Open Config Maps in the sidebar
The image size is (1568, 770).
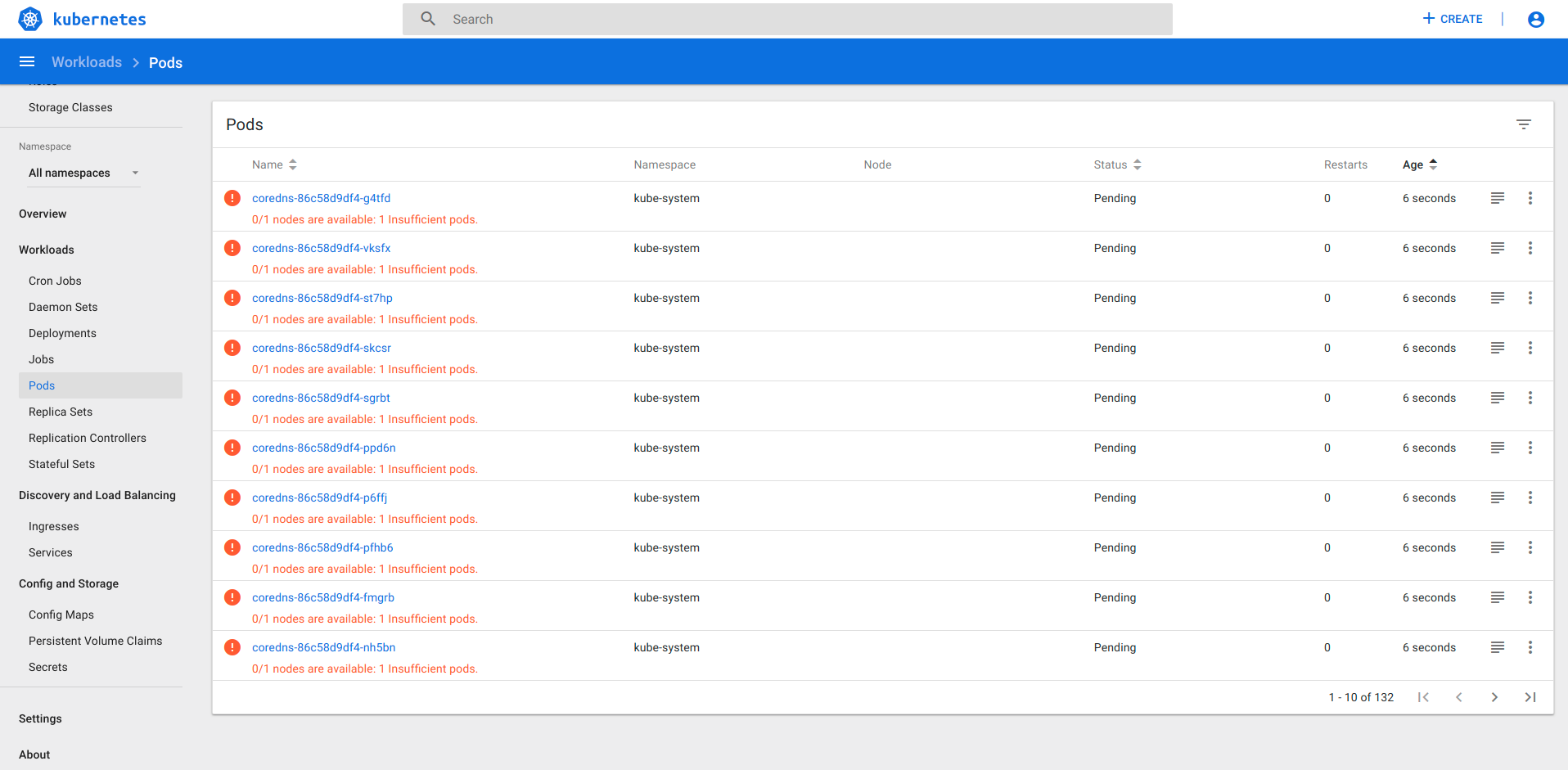tap(61, 615)
